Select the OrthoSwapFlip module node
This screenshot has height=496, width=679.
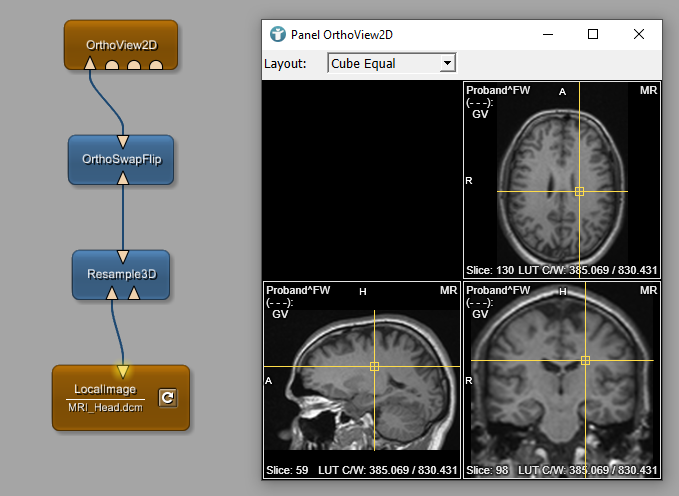click(121, 160)
